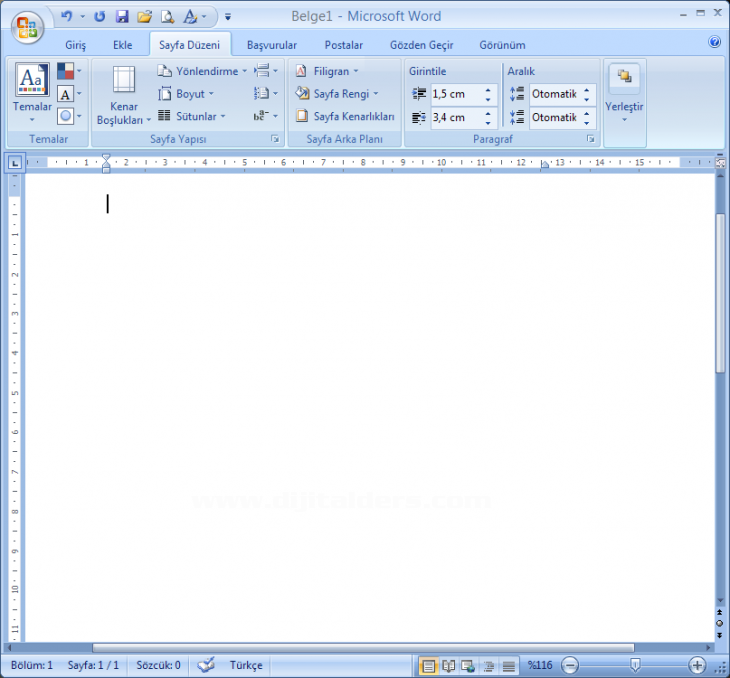
Task: Click the tab stop selector on the ruler
Action: 15,163
